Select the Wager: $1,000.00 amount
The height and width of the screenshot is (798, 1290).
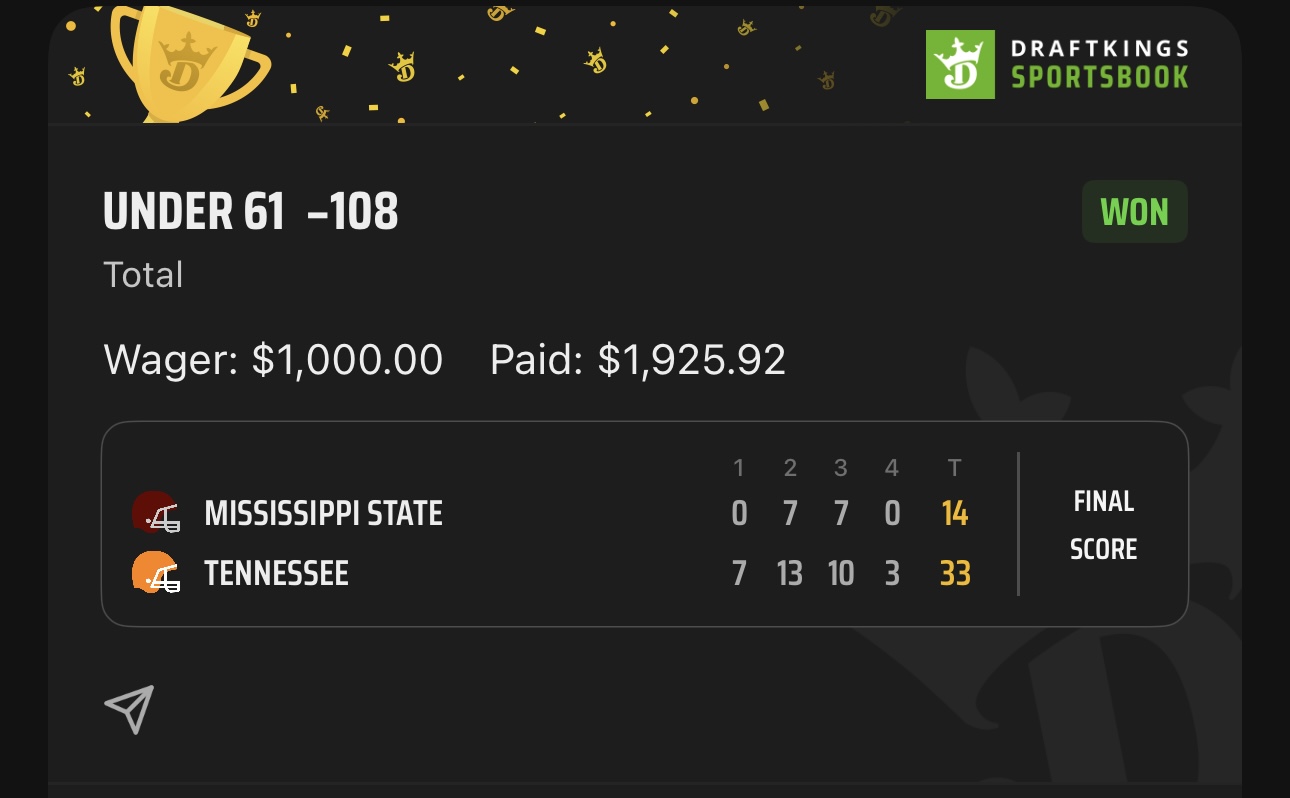(x=273, y=360)
